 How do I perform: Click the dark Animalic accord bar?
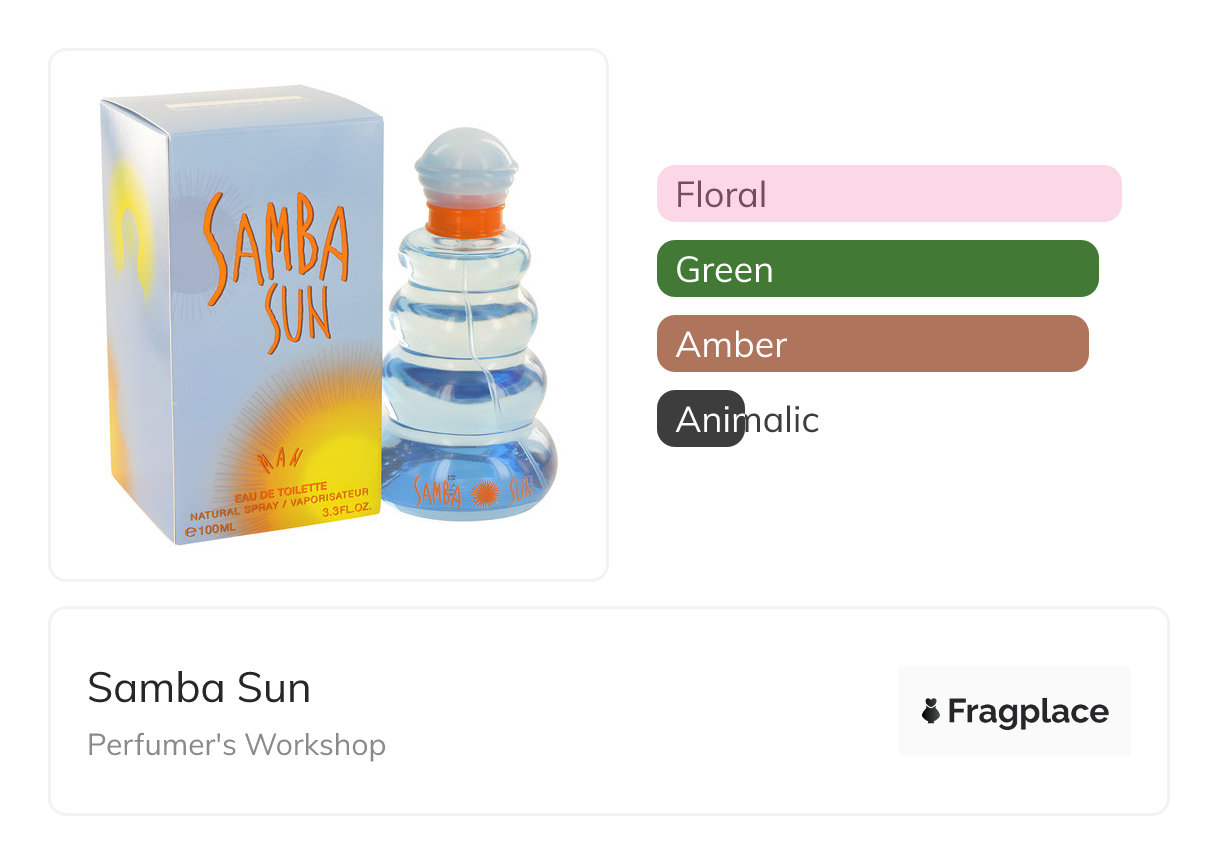click(x=700, y=419)
